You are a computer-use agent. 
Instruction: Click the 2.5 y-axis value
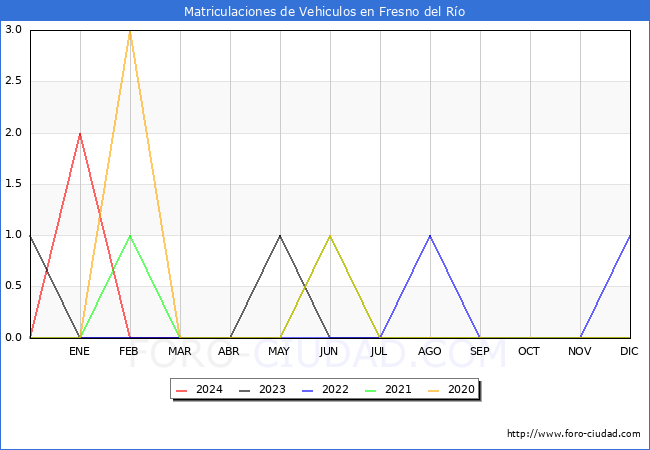tap(13, 81)
